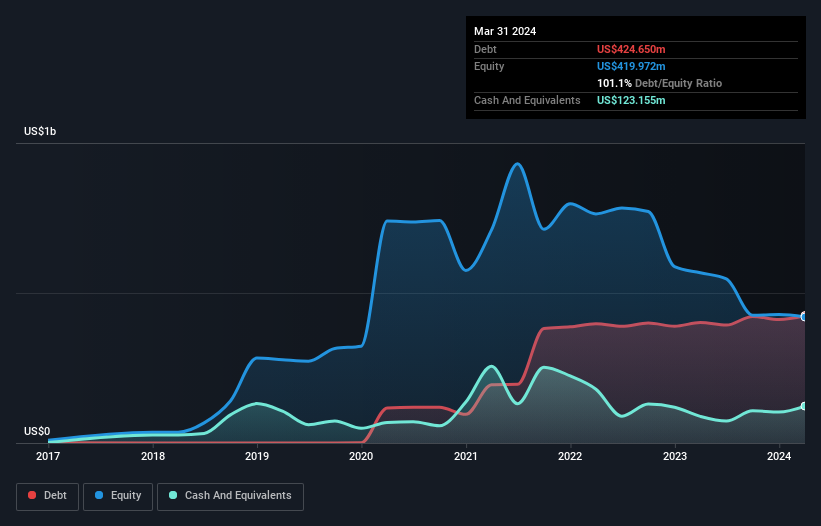
Task: Click the 2020 x-axis label
Action: point(361,456)
